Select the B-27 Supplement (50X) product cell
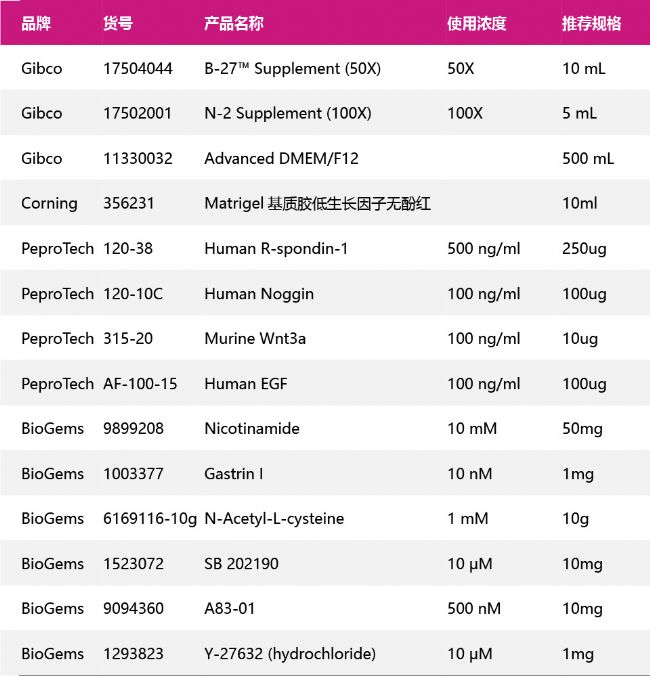The image size is (650, 676). point(292,69)
